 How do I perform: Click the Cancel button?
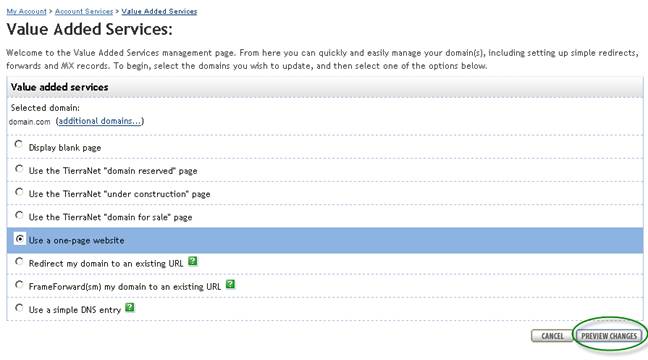tap(552, 336)
